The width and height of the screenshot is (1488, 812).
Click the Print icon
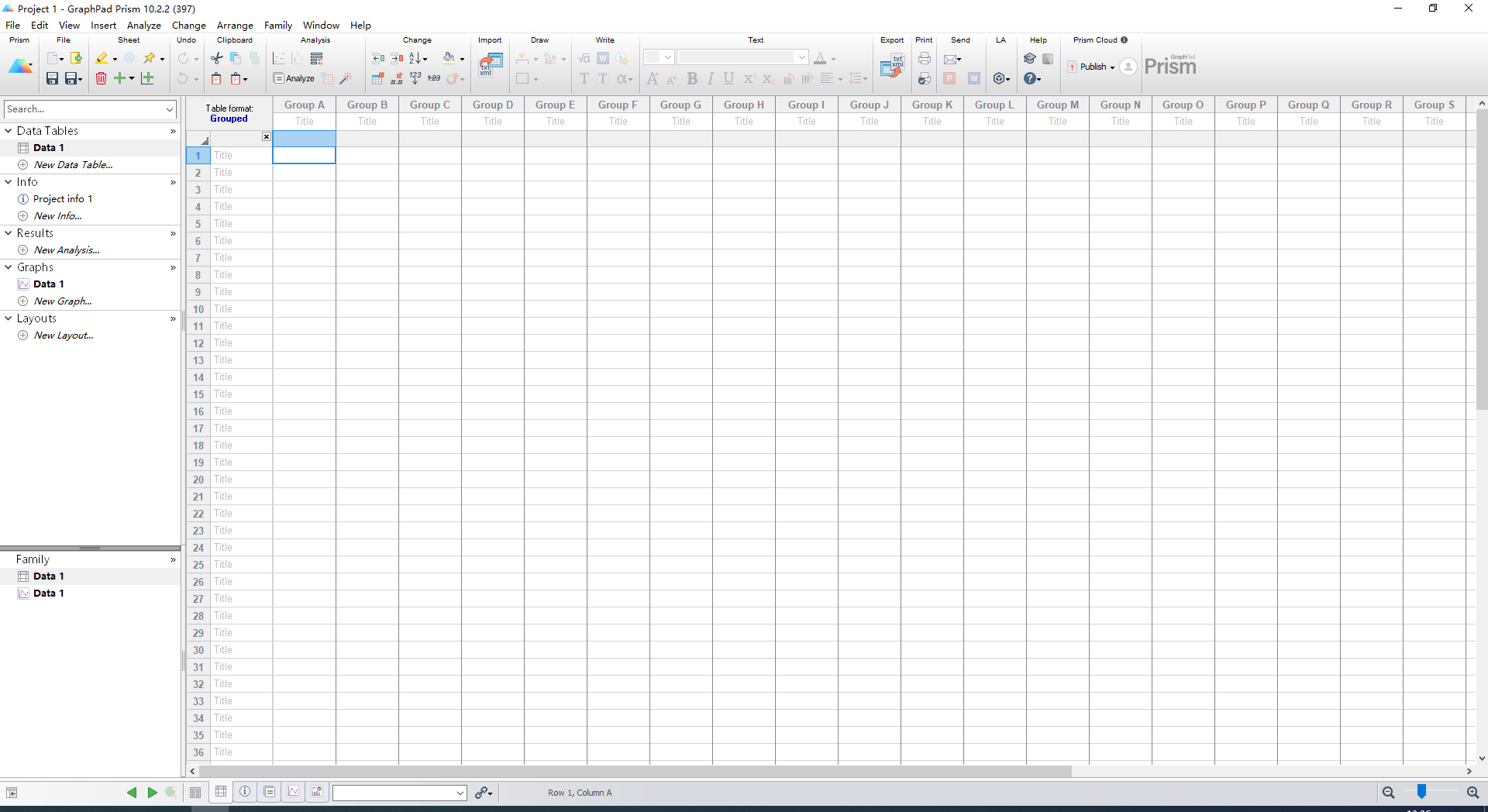coord(924,58)
